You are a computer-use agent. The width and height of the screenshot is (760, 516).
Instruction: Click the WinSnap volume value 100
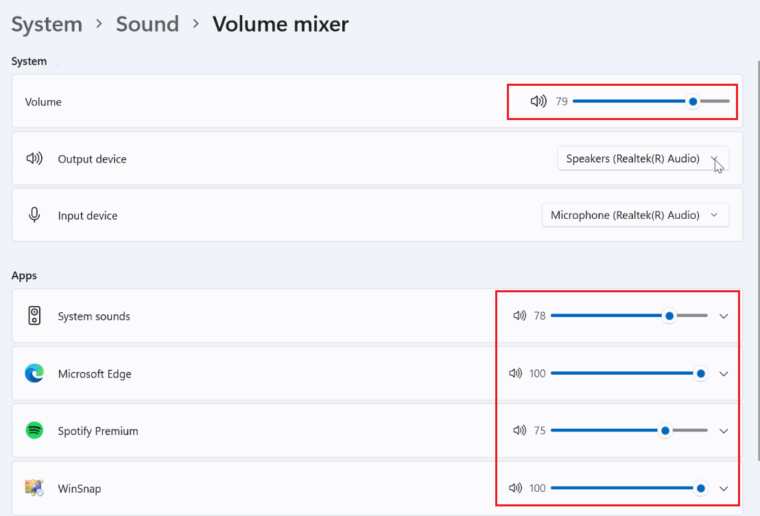(x=538, y=488)
